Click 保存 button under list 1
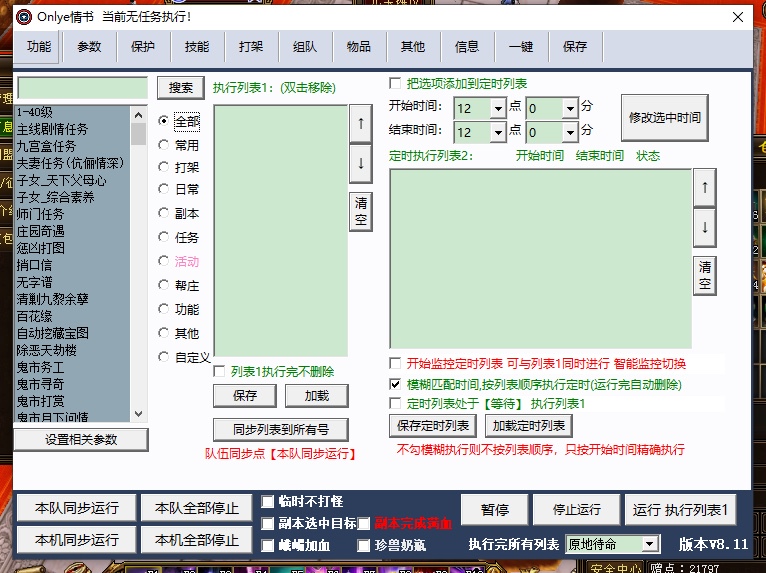Screen dimensions: 766x573 (245, 396)
